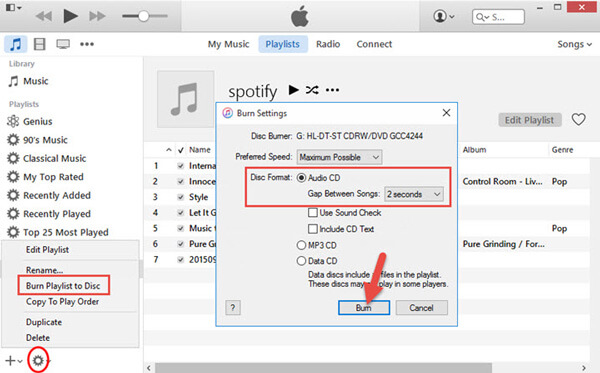Skip forward with the Fast Forward button
Image resolution: width=600 pixels, height=373 pixels.
97,16
